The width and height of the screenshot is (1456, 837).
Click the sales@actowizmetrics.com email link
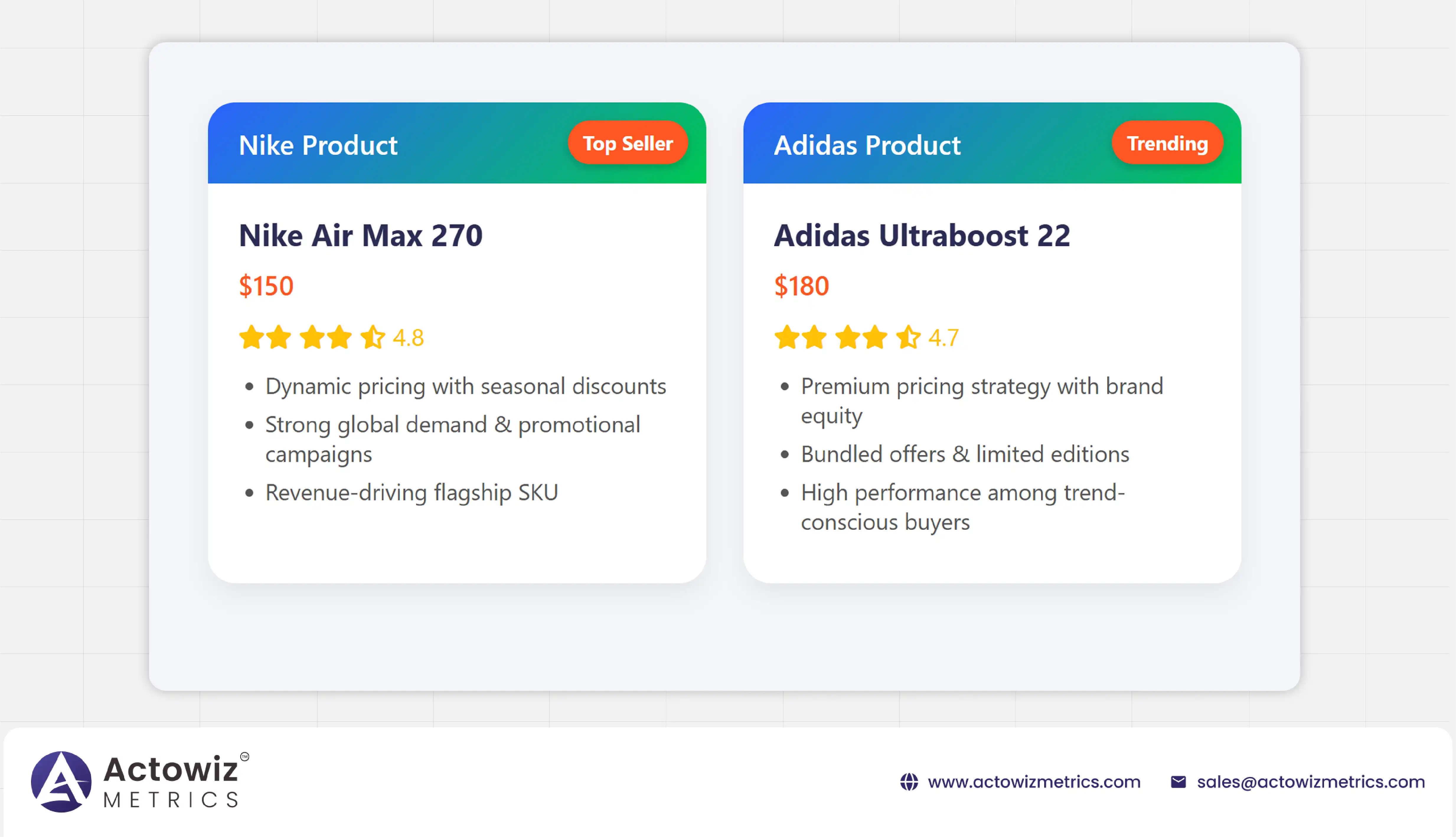click(1311, 782)
